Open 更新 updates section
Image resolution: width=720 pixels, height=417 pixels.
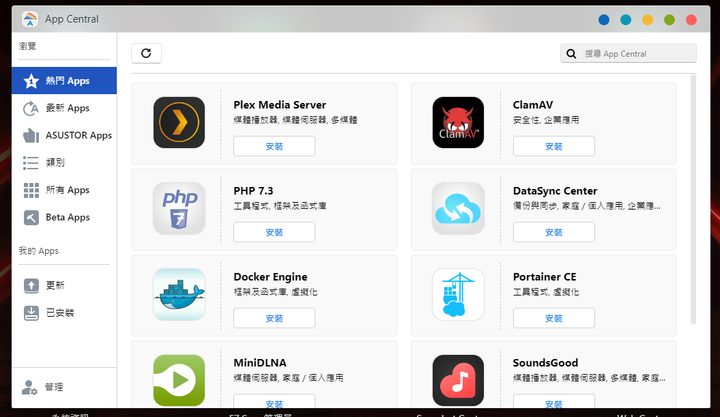(x=64, y=285)
